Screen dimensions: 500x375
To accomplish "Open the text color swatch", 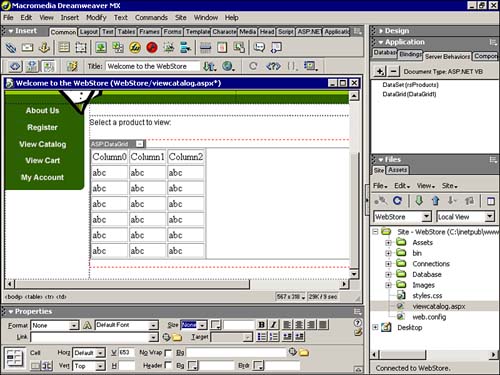I will 216,325.
